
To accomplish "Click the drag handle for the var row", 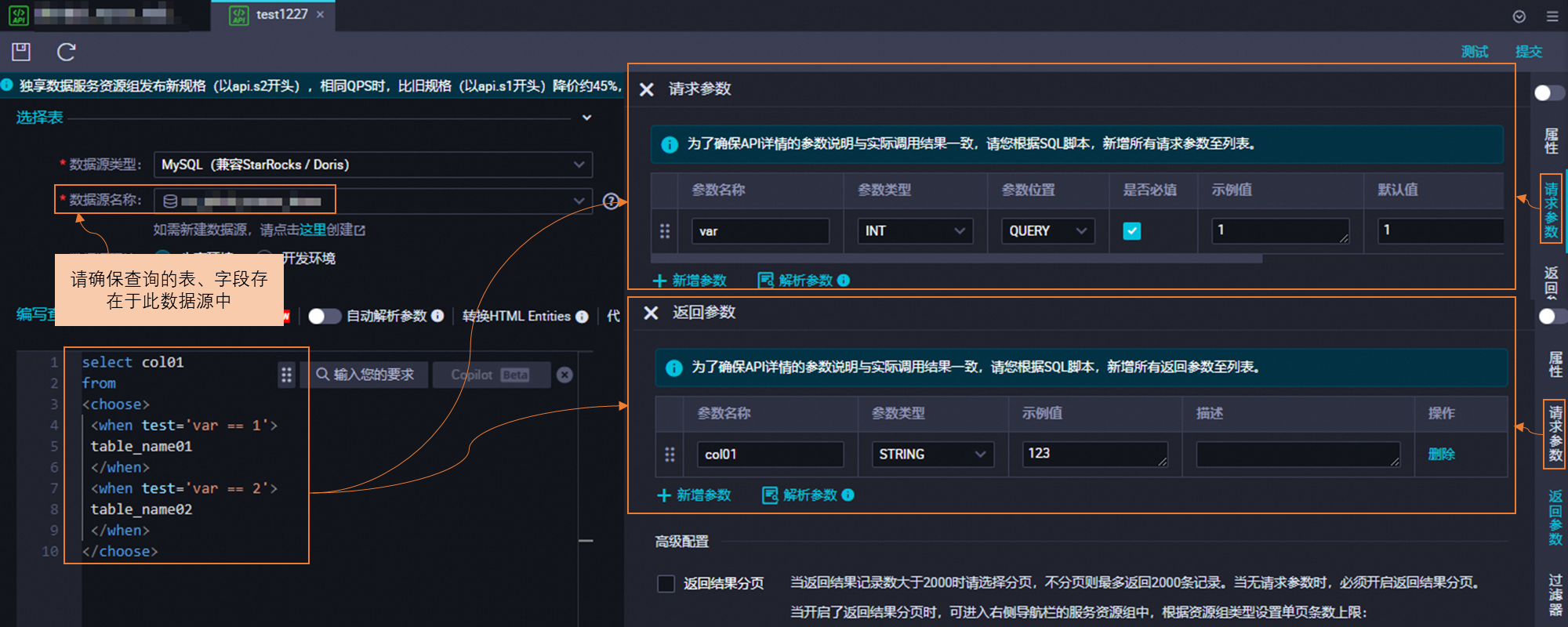I will coord(665,231).
